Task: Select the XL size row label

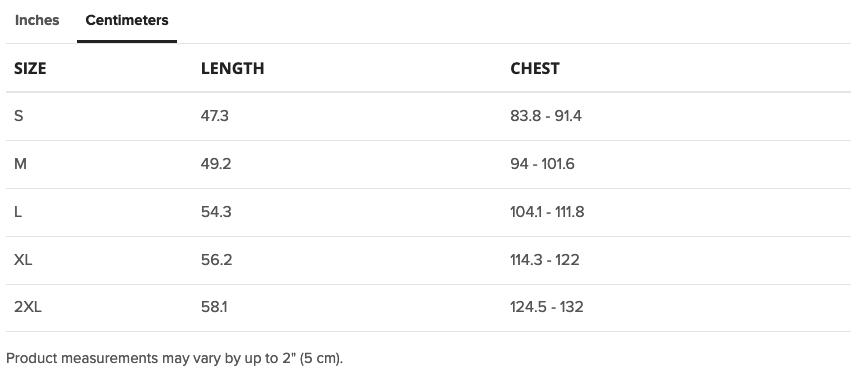Action: point(23,259)
